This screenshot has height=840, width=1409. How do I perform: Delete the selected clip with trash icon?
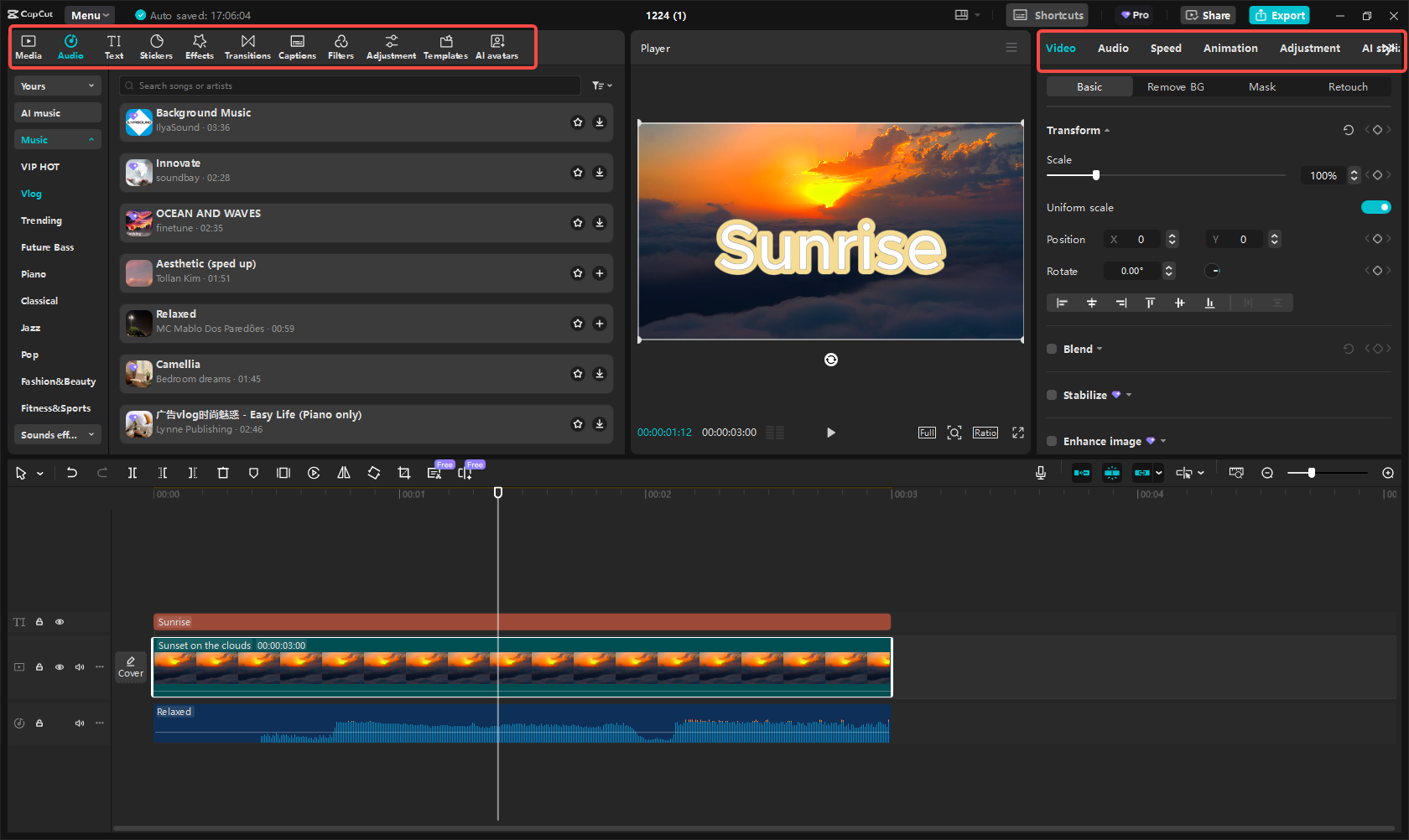pos(223,473)
